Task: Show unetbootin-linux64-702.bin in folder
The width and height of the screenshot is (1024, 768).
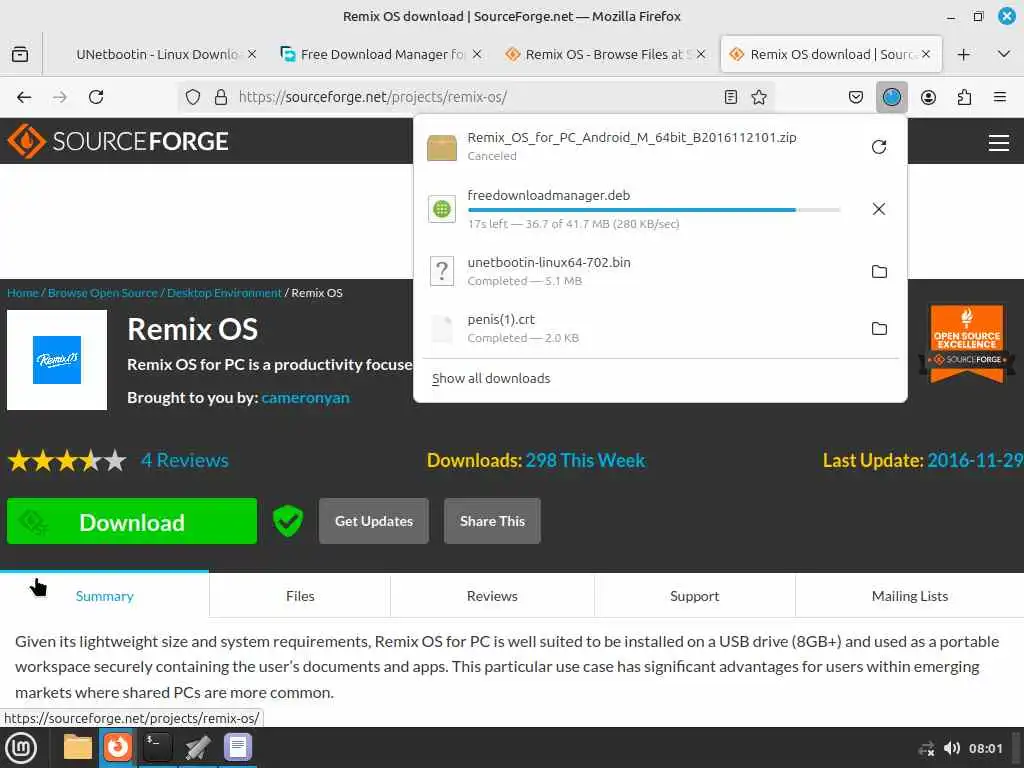Action: [879, 271]
